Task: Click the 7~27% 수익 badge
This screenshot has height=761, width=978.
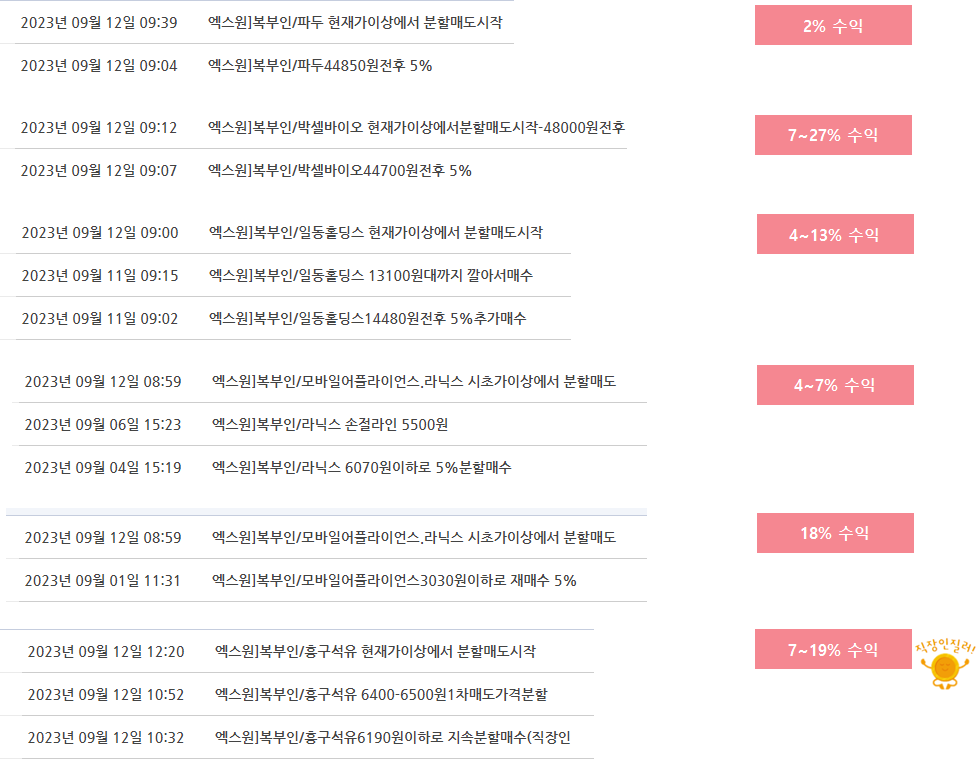Action: (833, 135)
